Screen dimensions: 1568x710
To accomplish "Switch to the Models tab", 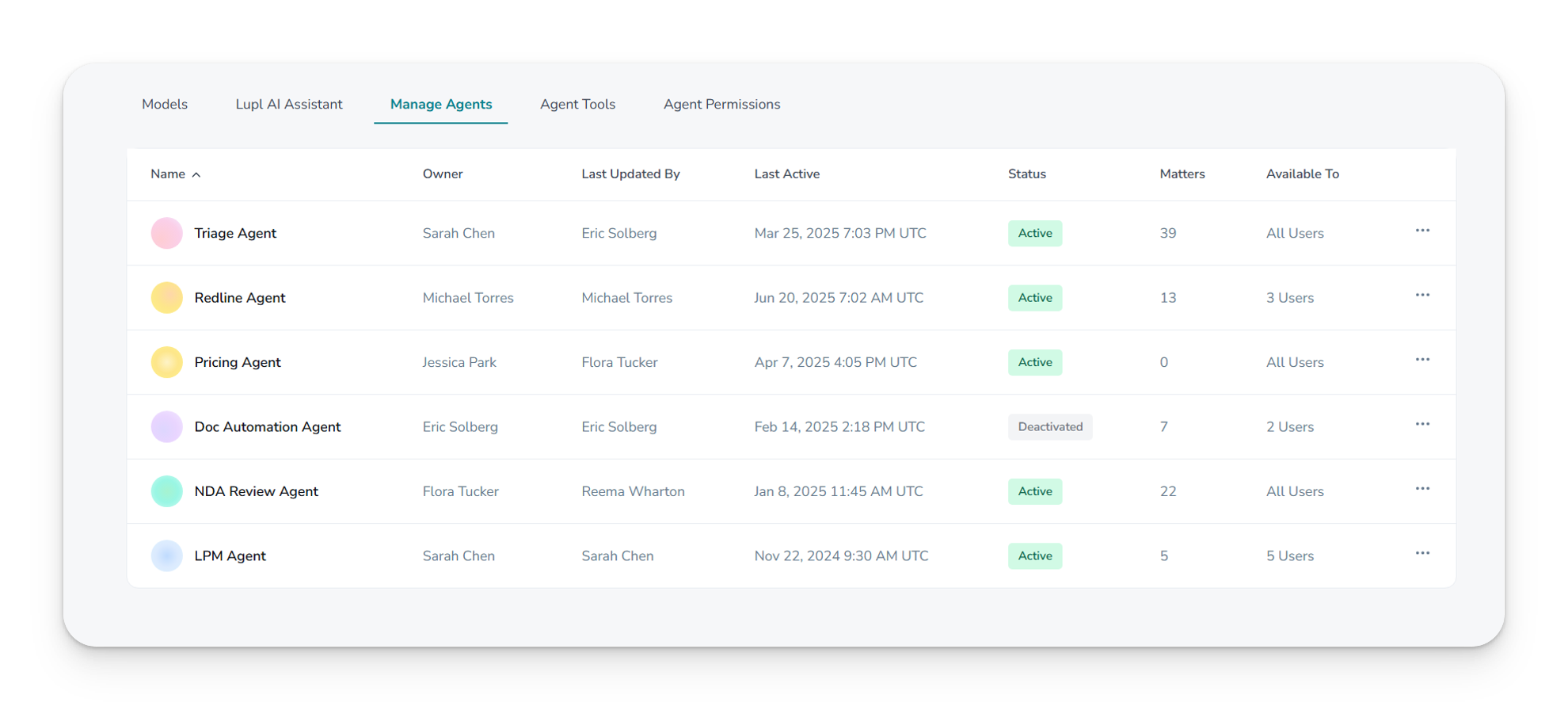I will tap(165, 105).
